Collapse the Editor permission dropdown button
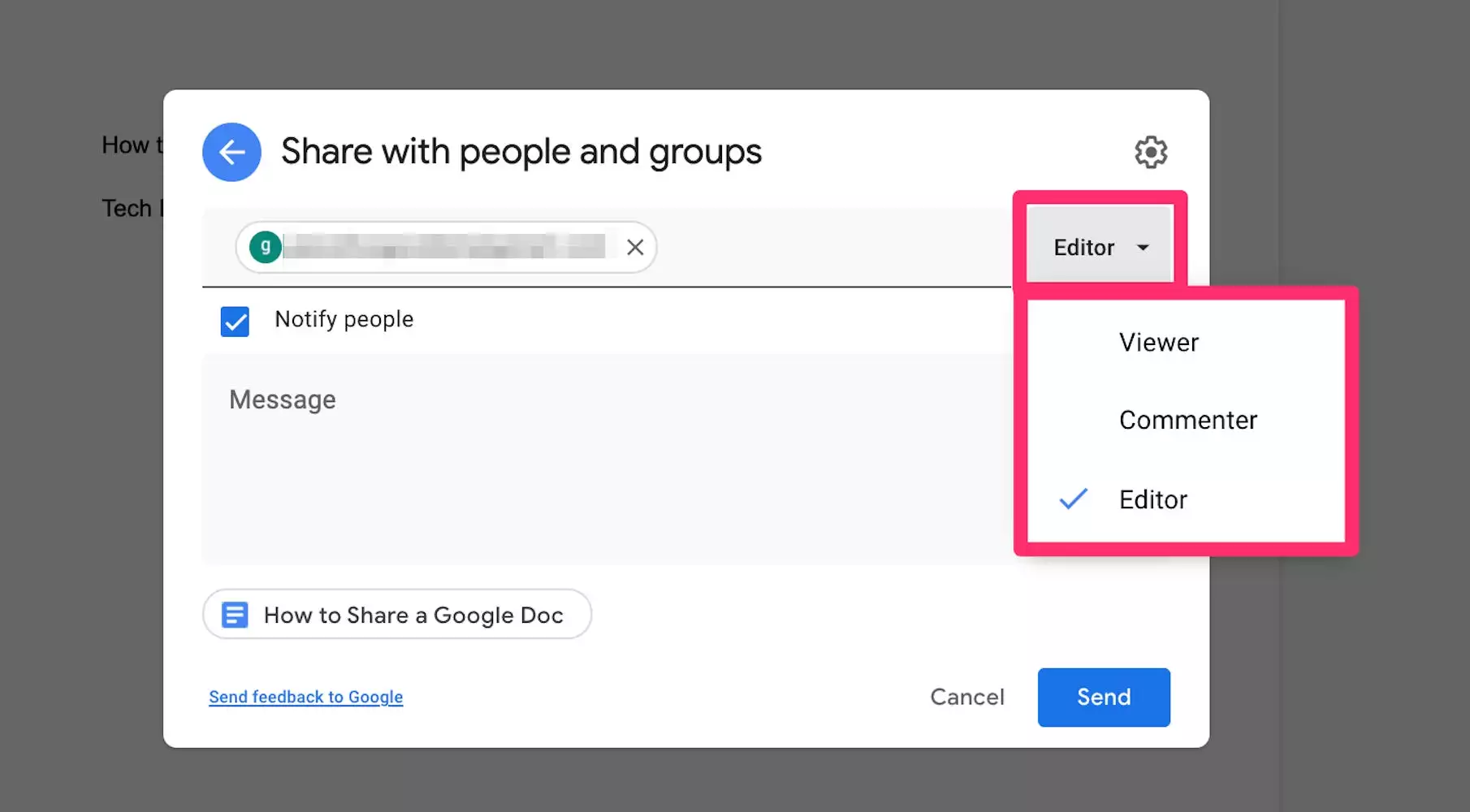The height and width of the screenshot is (812, 1470). click(x=1099, y=247)
